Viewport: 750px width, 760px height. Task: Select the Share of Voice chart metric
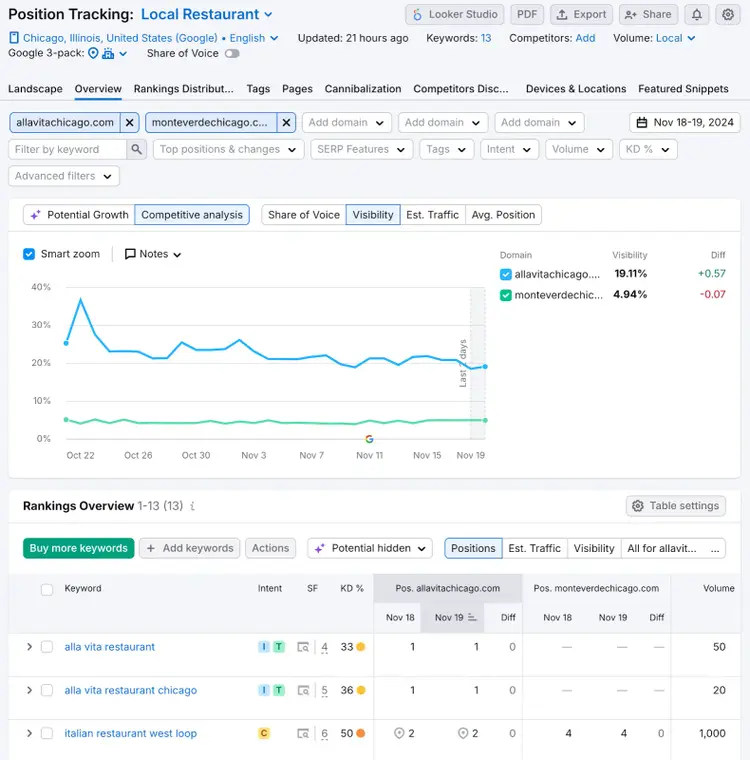coord(304,215)
